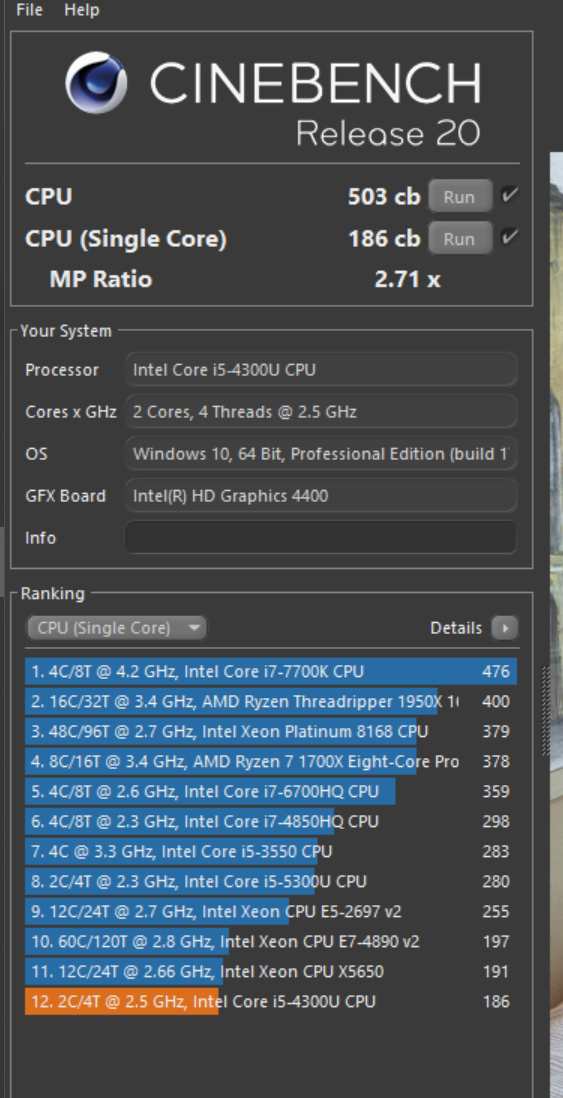Screen dimensions: 563x1098
Task: Click the panel splitter grip handle
Action: pyautogui.click(x=546, y=711)
